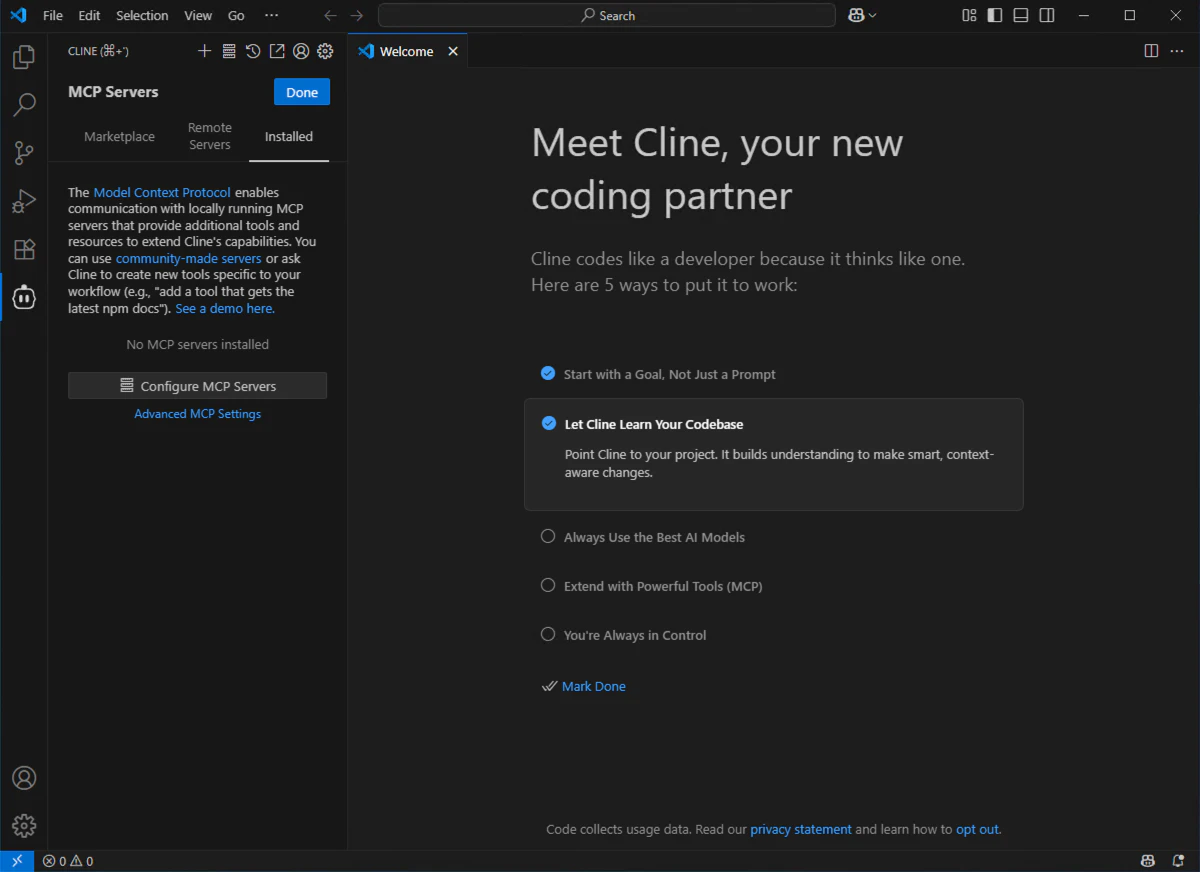
Task: Open the errors and warnings status item
Action: (x=68, y=861)
